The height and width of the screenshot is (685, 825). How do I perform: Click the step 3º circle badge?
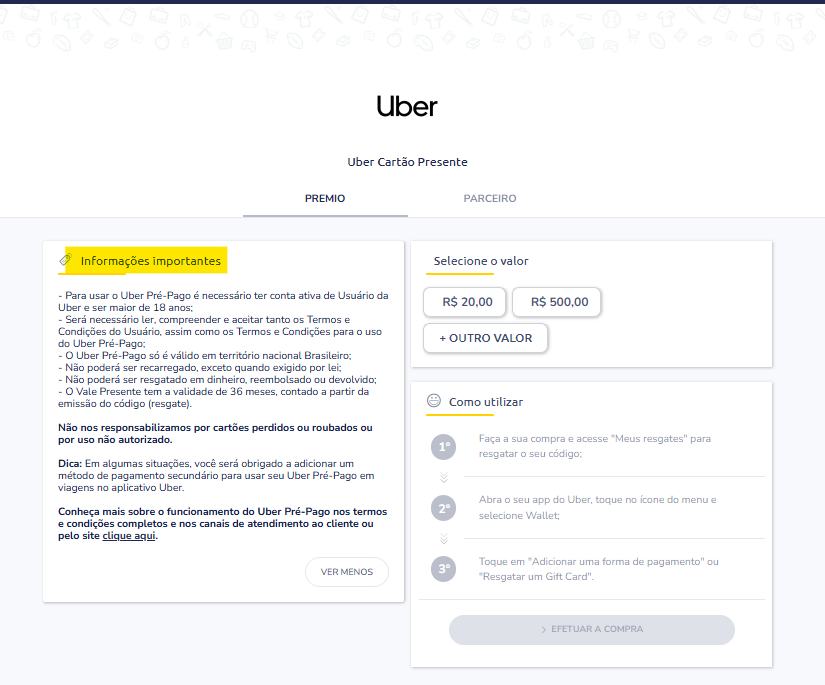coord(443,569)
